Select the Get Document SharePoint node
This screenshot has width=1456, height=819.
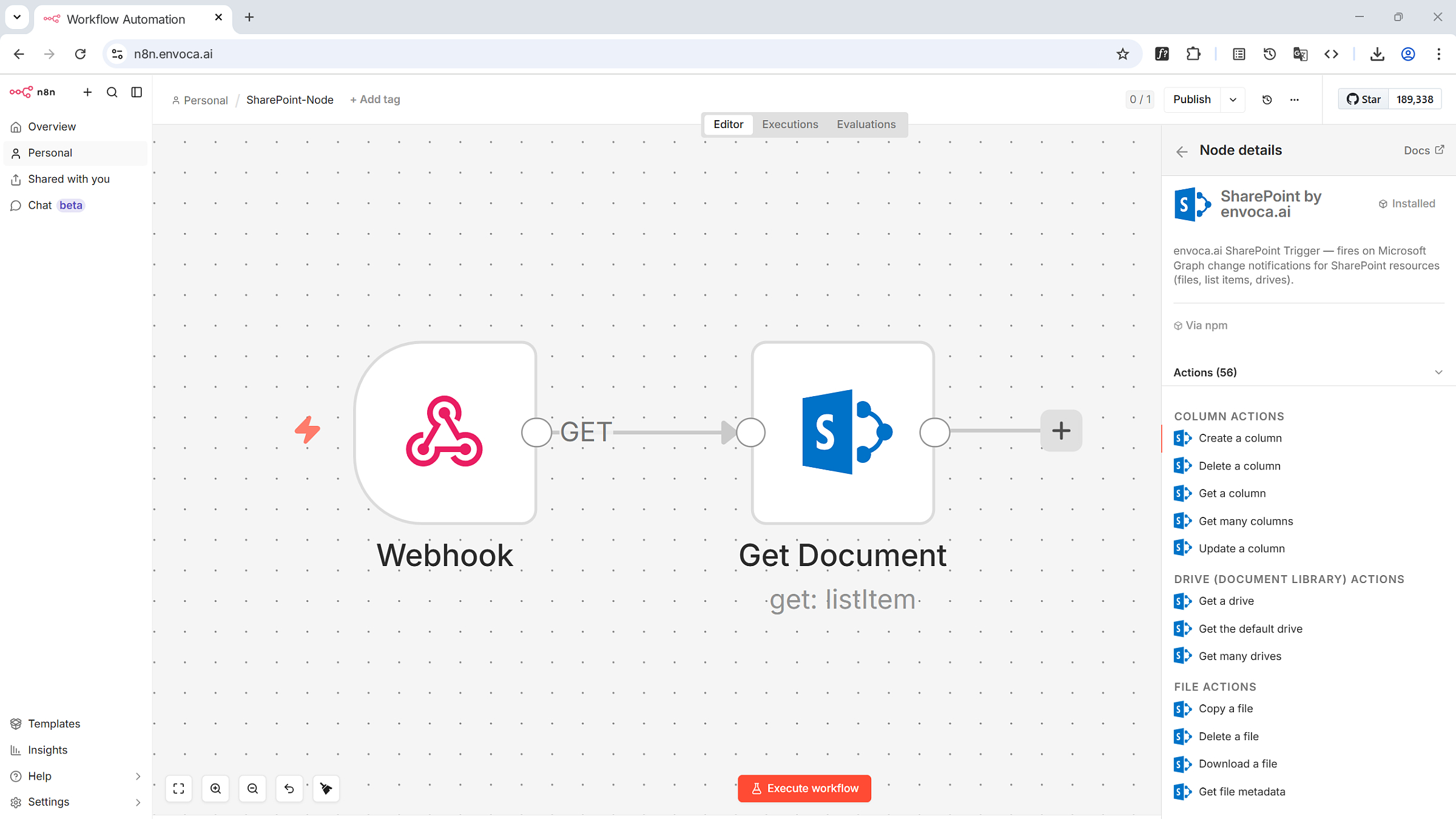[843, 433]
